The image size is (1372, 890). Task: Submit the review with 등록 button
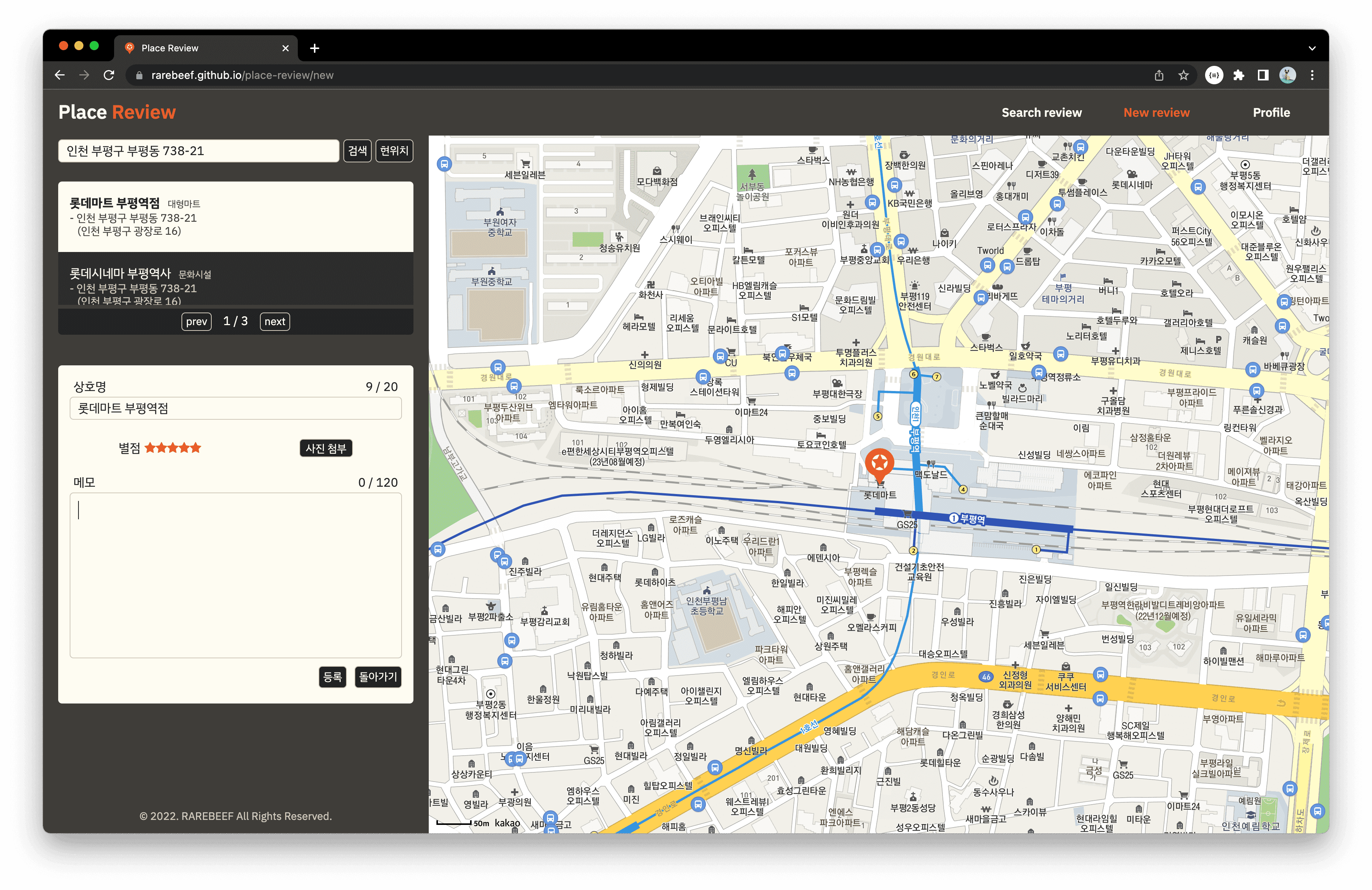coord(333,677)
